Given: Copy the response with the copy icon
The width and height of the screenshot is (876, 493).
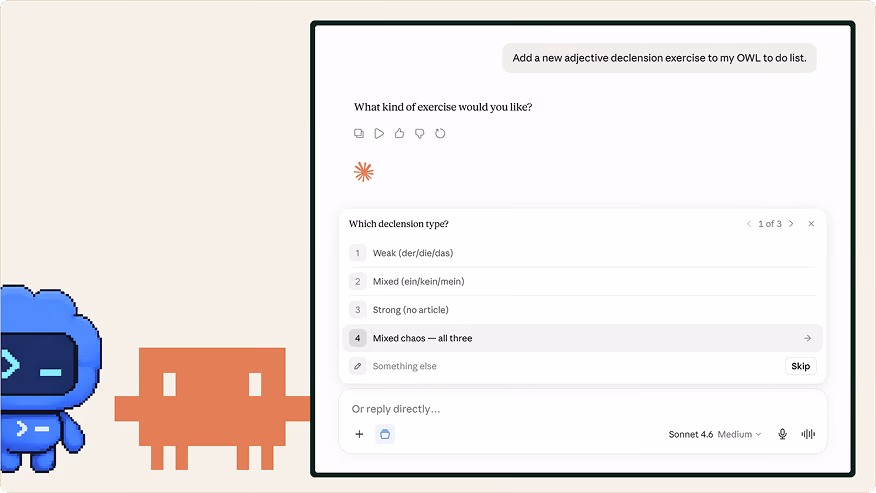Looking at the screenshot, I should (x=359, y=134).
